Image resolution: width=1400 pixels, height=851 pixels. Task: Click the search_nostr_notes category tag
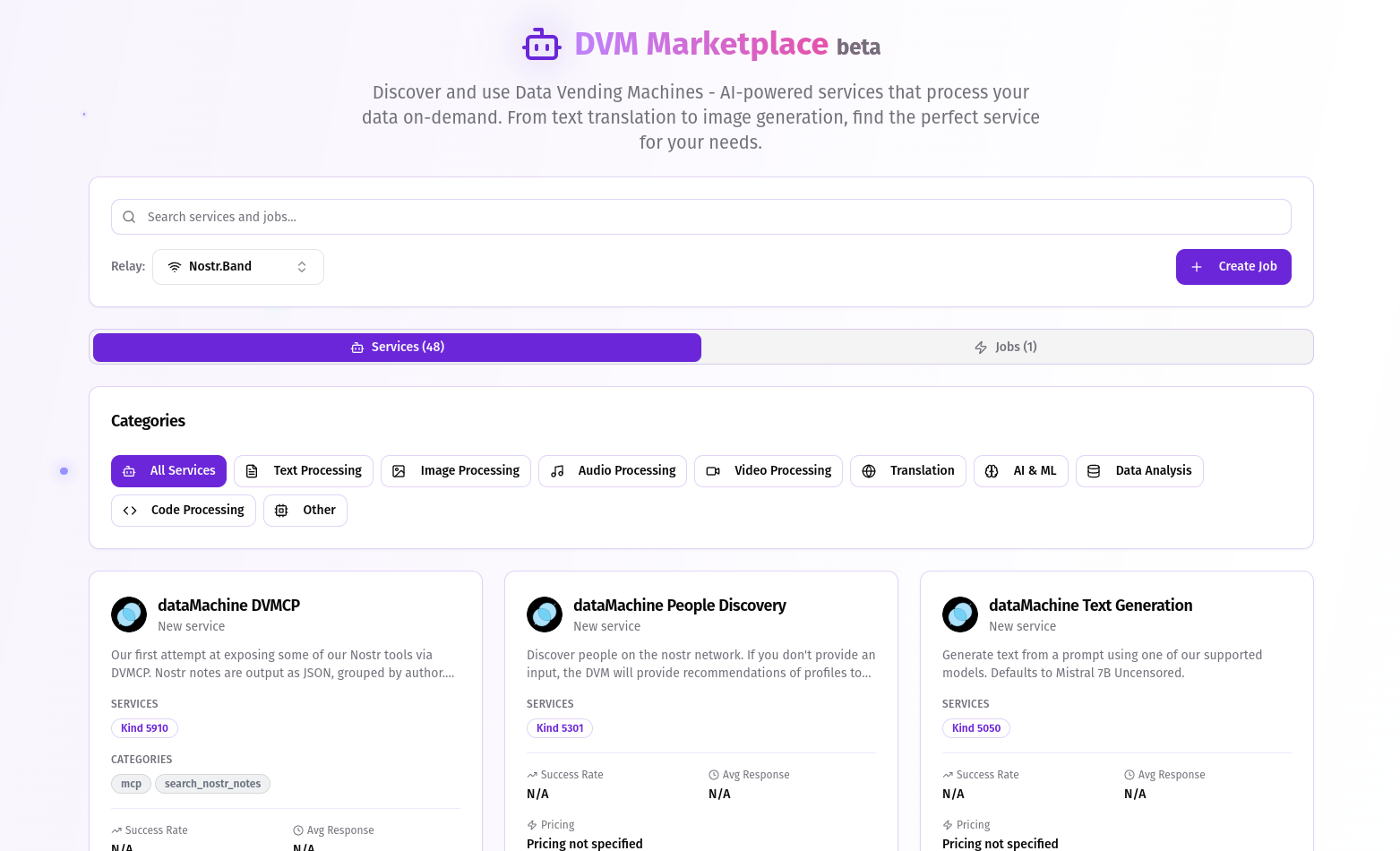(212, 784)
